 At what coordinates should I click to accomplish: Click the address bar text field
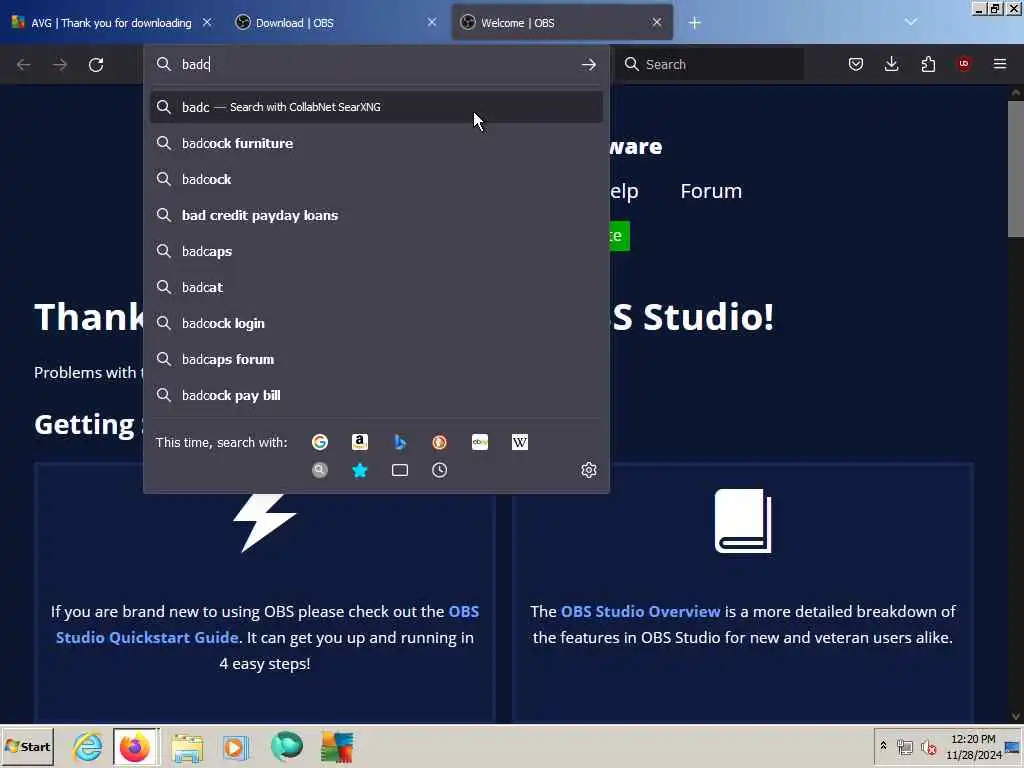click(376, 64)
